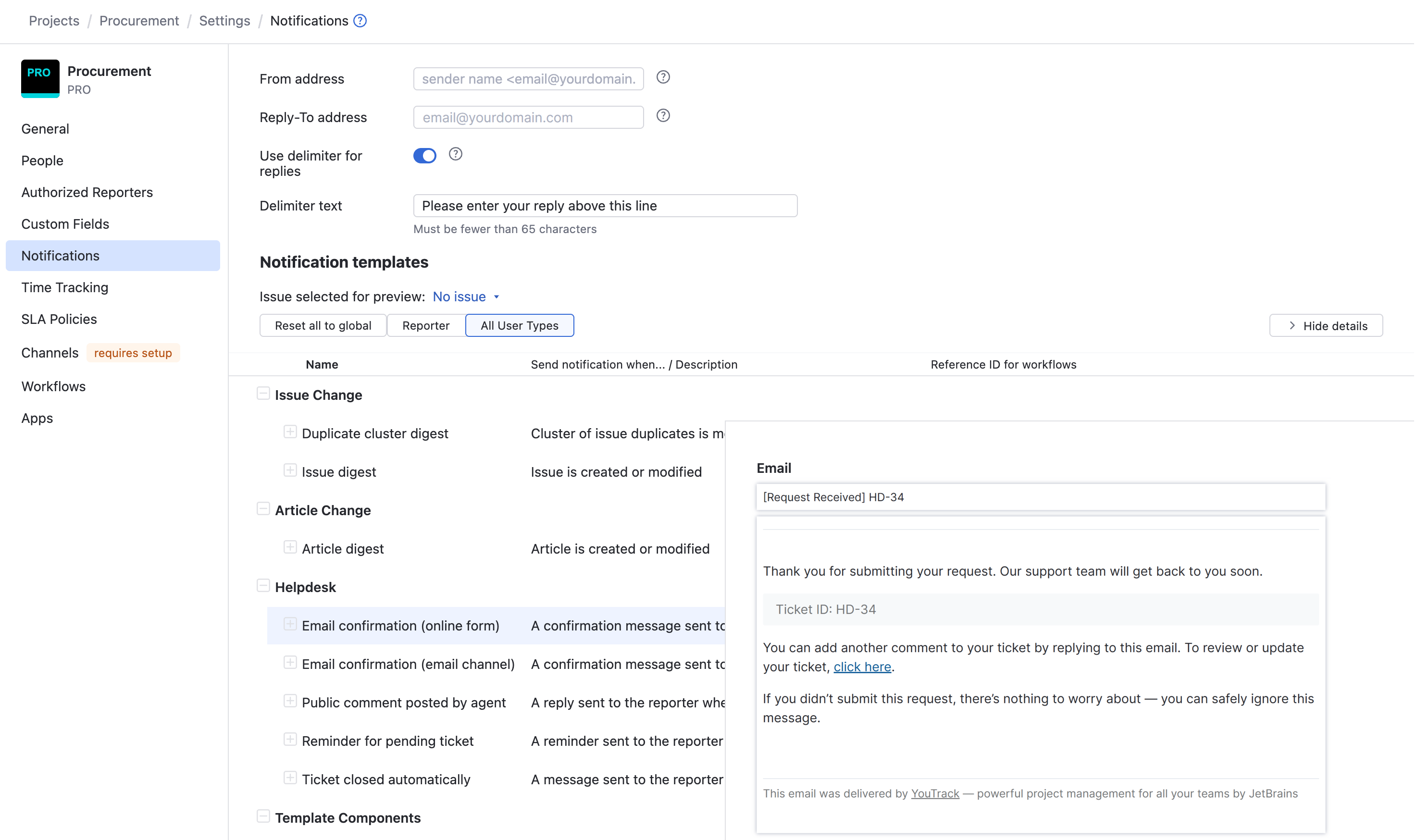Collapse the Template Components group
The image size is (1416, 840).
point(263,816)
